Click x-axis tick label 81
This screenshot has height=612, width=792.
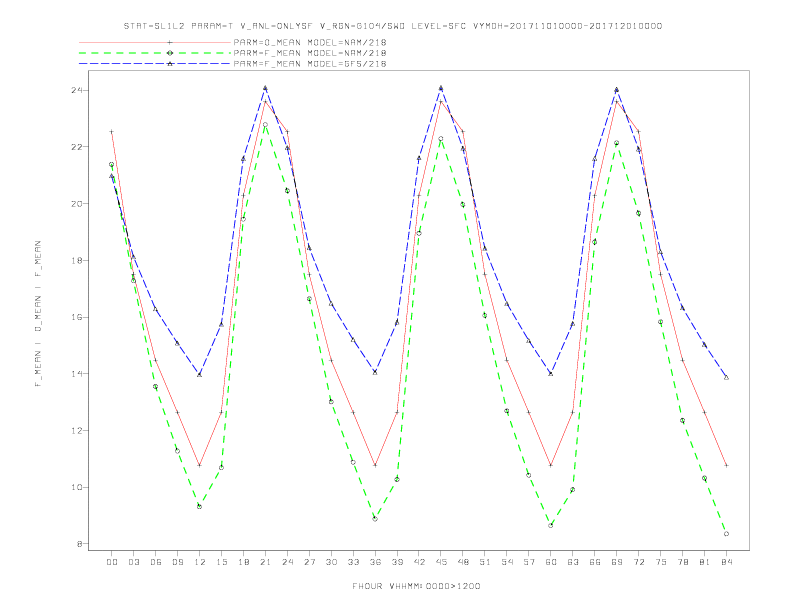pos(705,562)
